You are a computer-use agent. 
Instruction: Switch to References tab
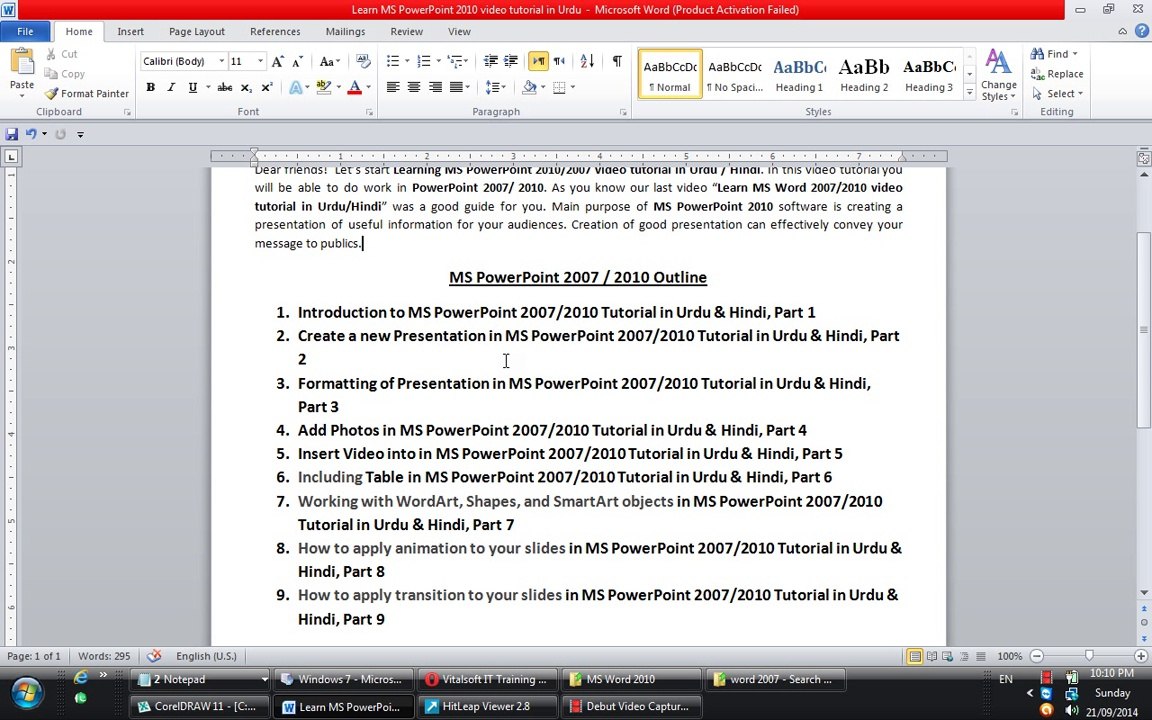275,32
